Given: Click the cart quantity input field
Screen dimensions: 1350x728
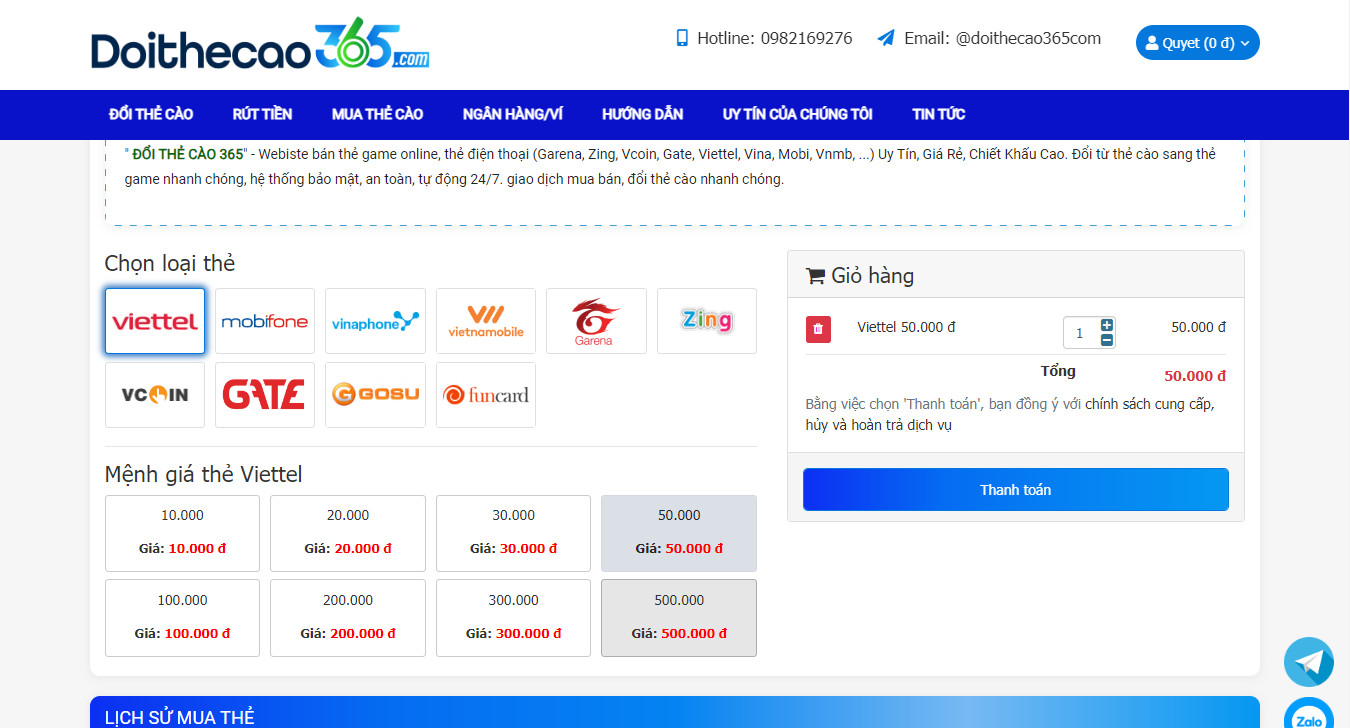Looking at the screenshot, I should point(1081,333).
